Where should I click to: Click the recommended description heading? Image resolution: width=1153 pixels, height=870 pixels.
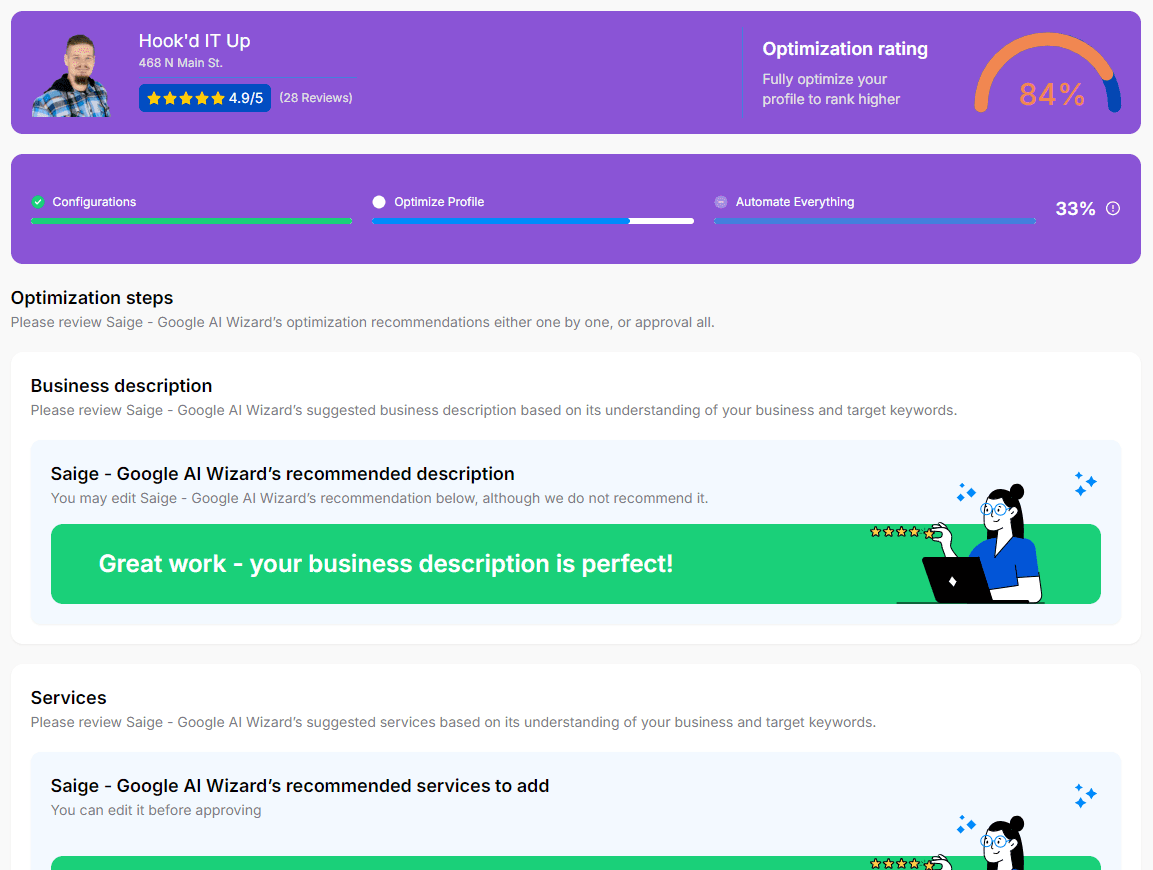(282, 474)
